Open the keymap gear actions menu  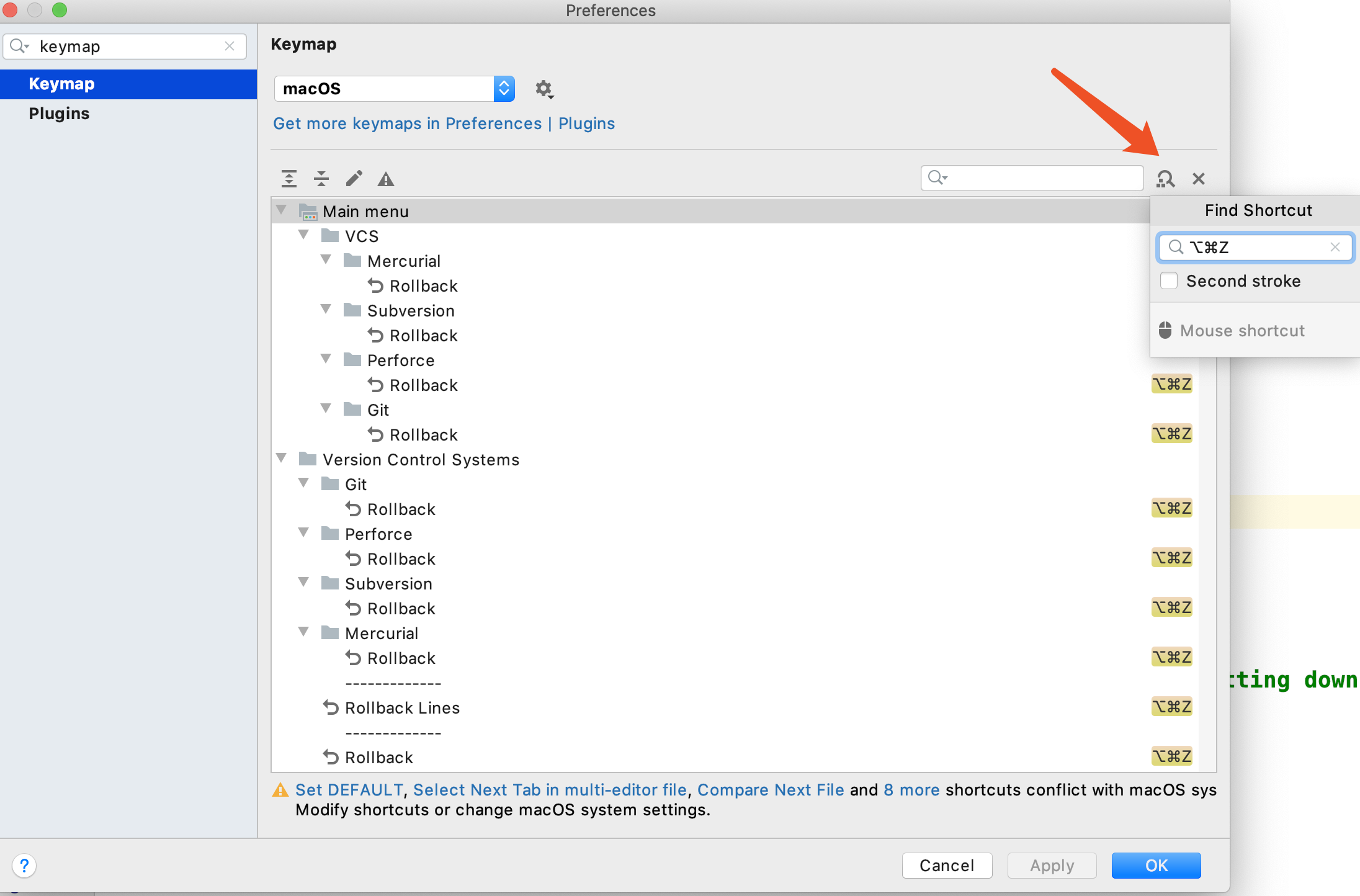[544, 89]
